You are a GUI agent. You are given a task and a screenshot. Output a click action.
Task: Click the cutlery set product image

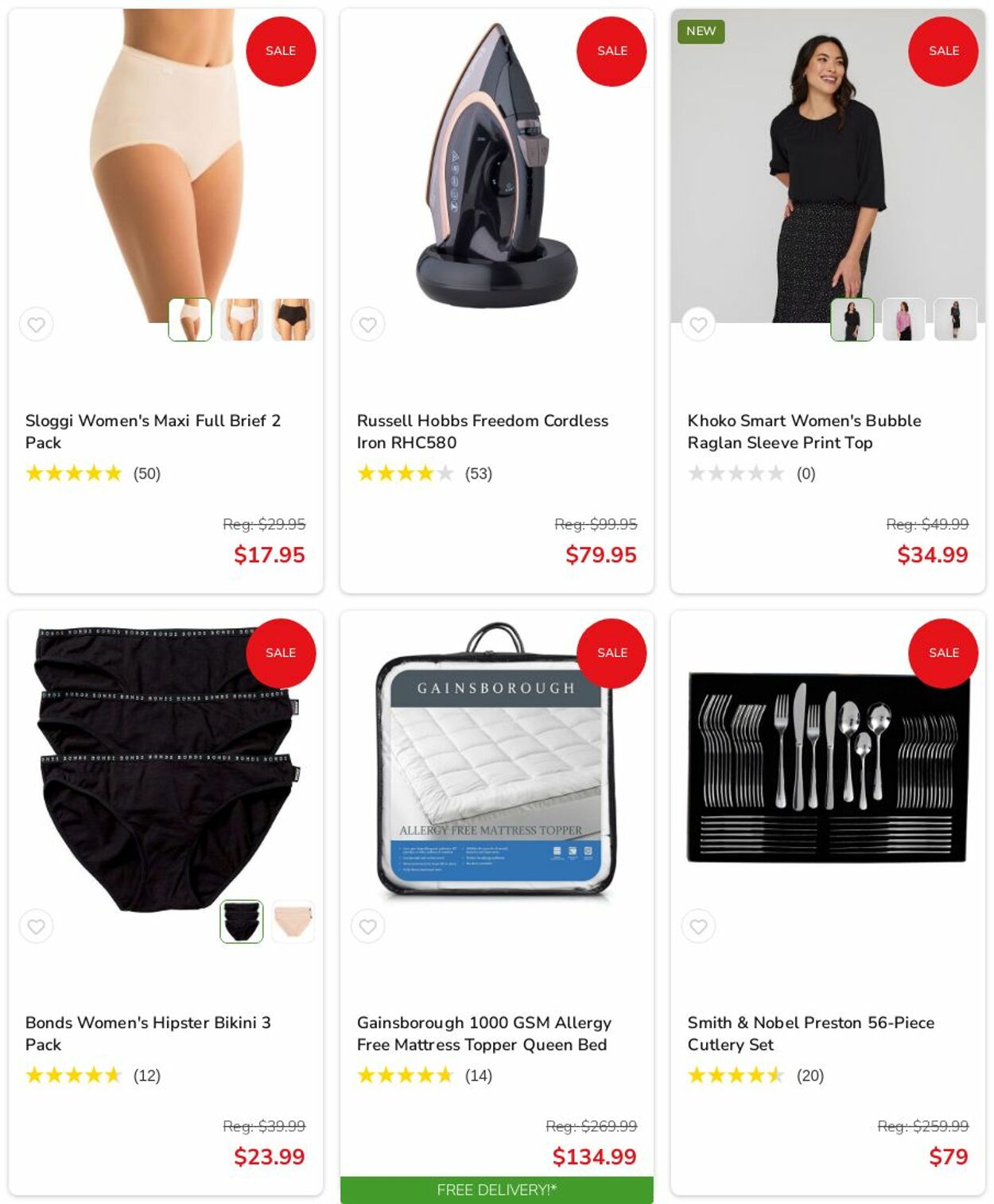click(828, 768)
